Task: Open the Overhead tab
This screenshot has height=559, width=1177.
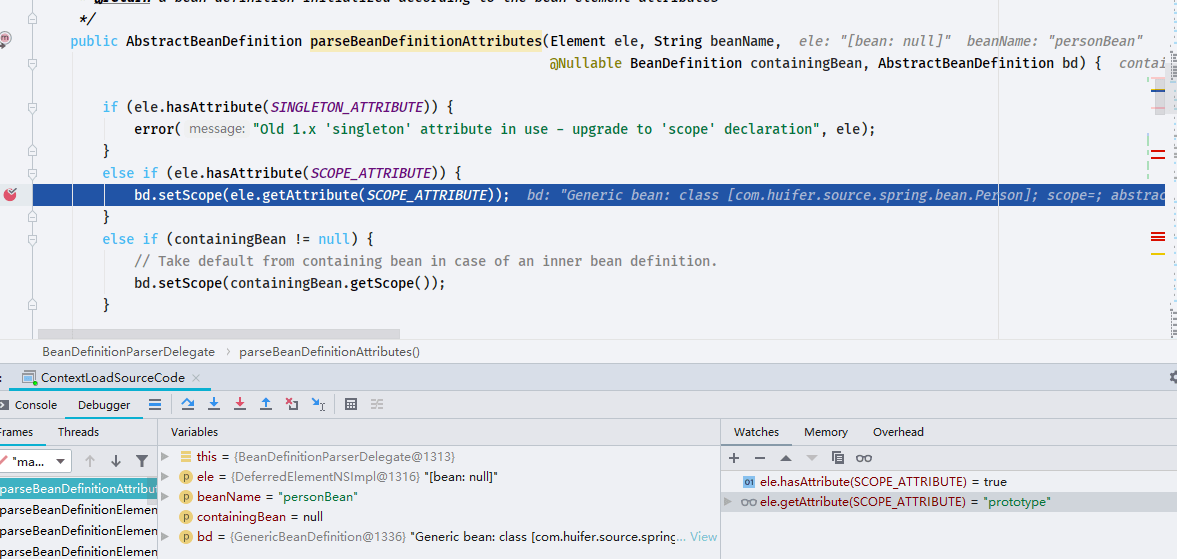Action: tap(898, 432)
